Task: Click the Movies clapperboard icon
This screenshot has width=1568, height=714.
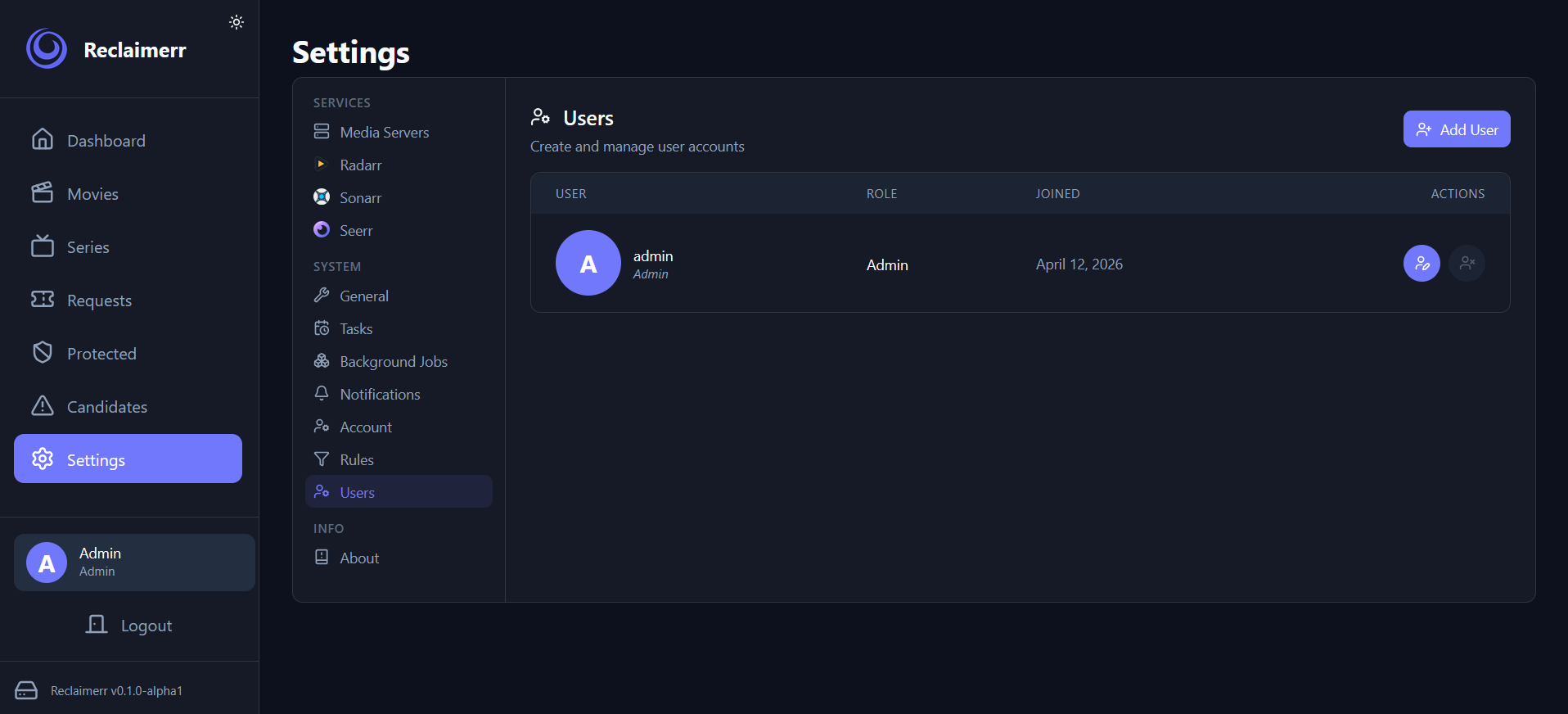Action: click(43, 192)
